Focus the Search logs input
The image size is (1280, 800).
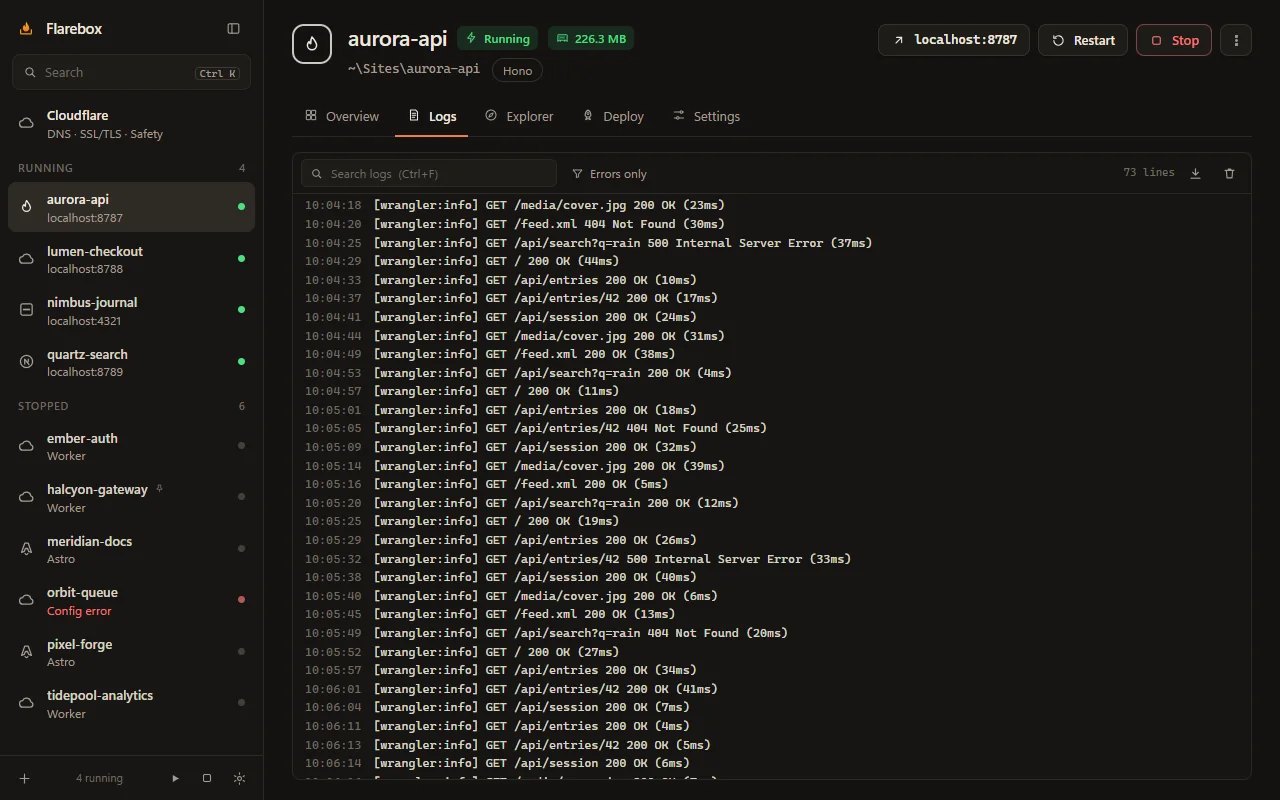click(x=429, y=173)
